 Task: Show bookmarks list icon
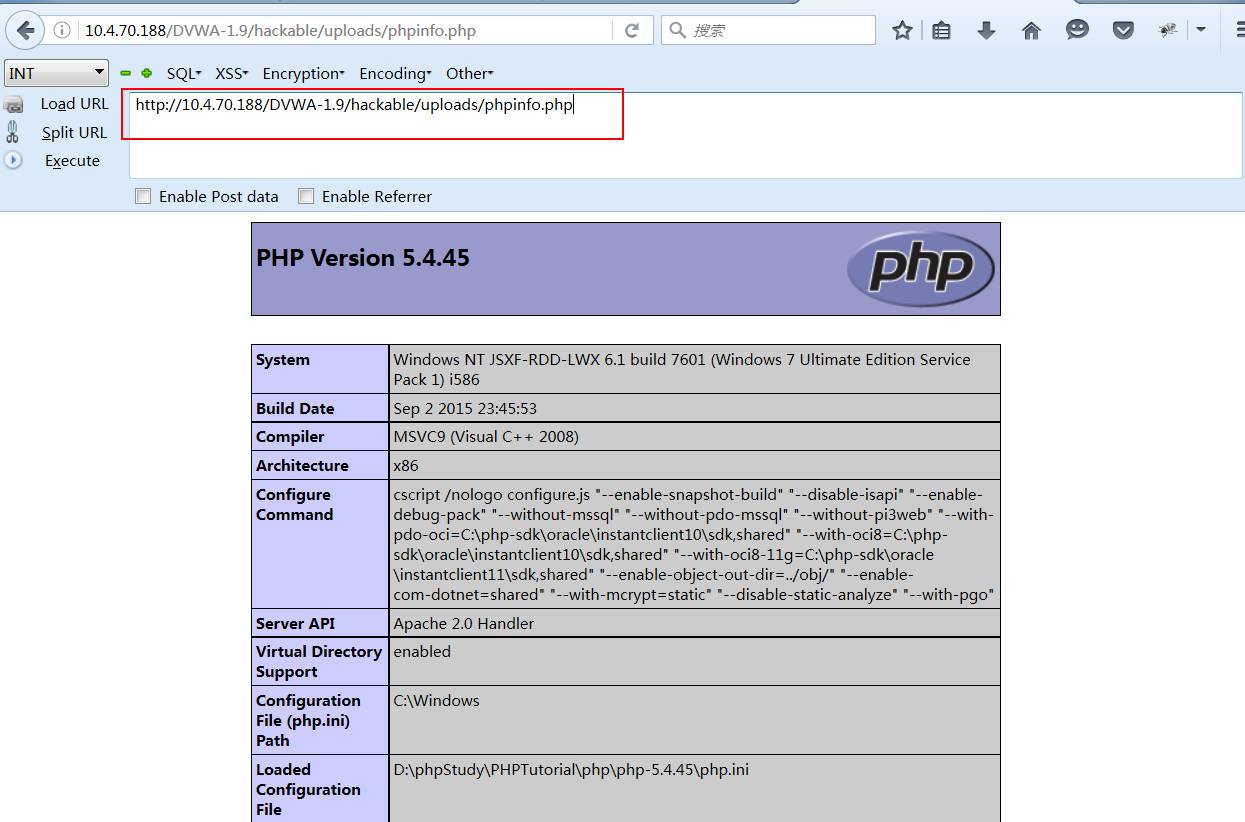(x=941, y=30)
